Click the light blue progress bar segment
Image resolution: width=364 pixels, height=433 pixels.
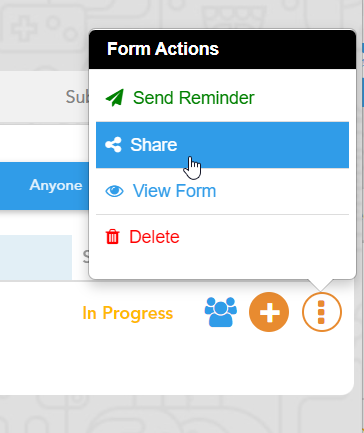[36, 258]
